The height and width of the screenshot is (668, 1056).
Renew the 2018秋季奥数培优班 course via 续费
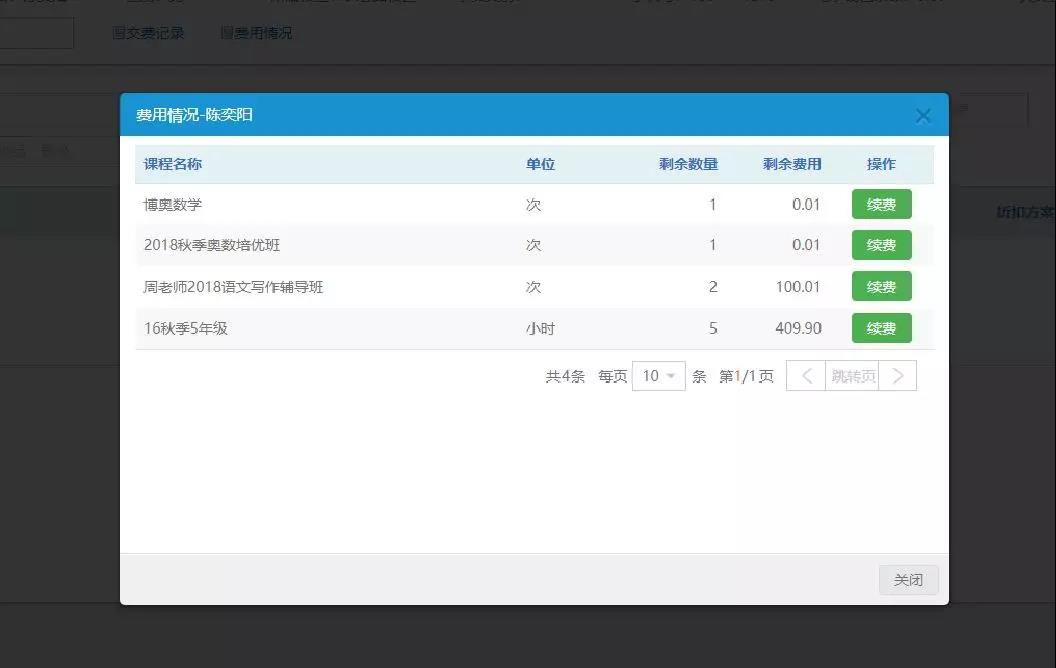881,245
